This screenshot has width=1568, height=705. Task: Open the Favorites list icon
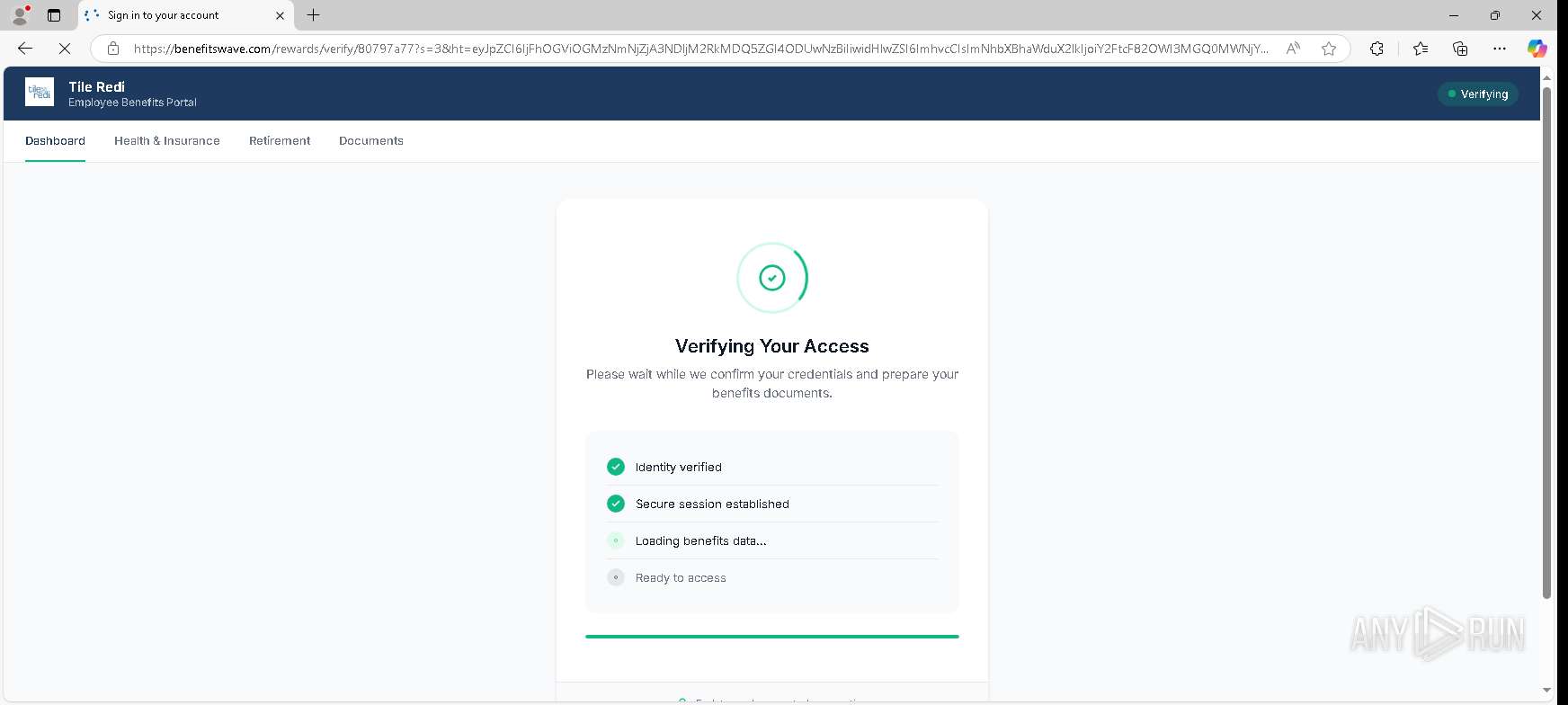click(1420, 49)
